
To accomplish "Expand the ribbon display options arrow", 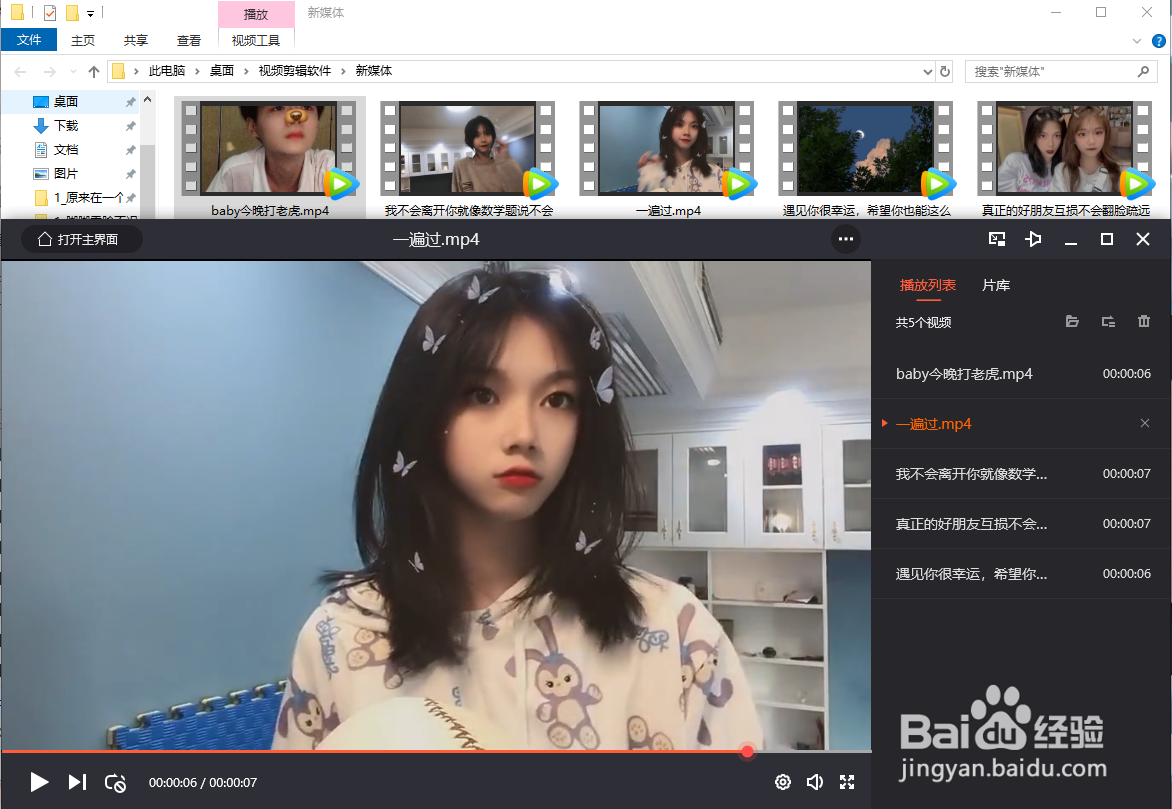I will tap(1138, 41).
